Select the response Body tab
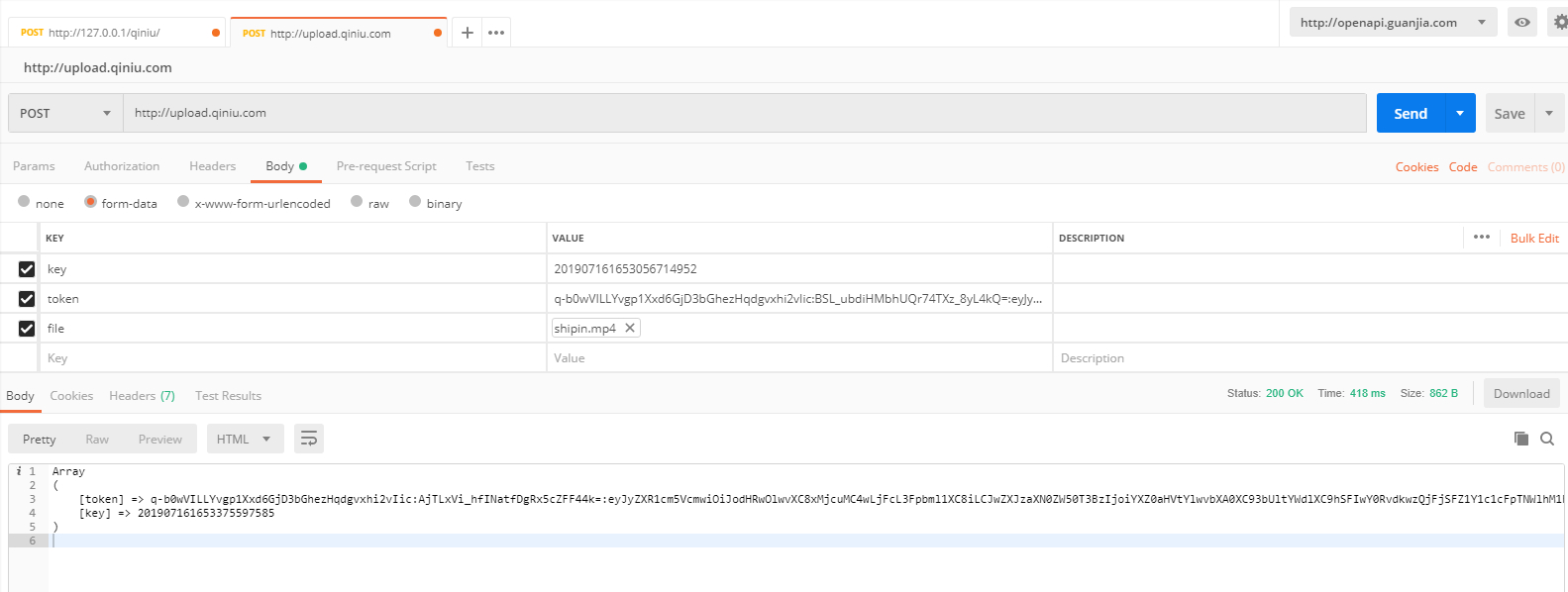This screenshot has height=592, width=1568. (20, 396)
